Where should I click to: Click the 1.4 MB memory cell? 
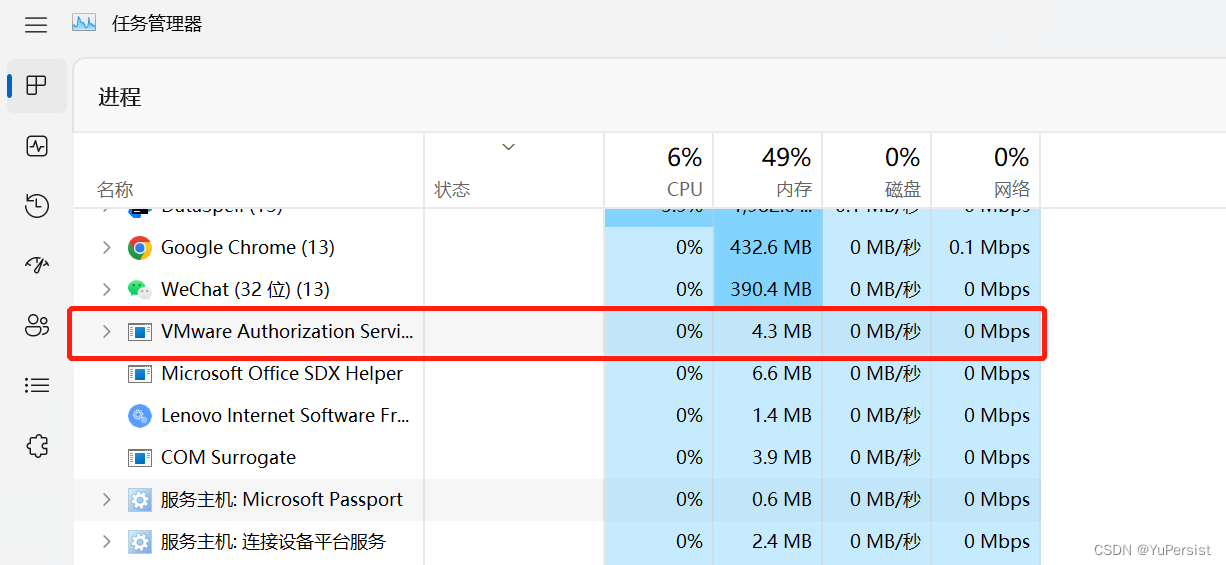coord(782,416)
